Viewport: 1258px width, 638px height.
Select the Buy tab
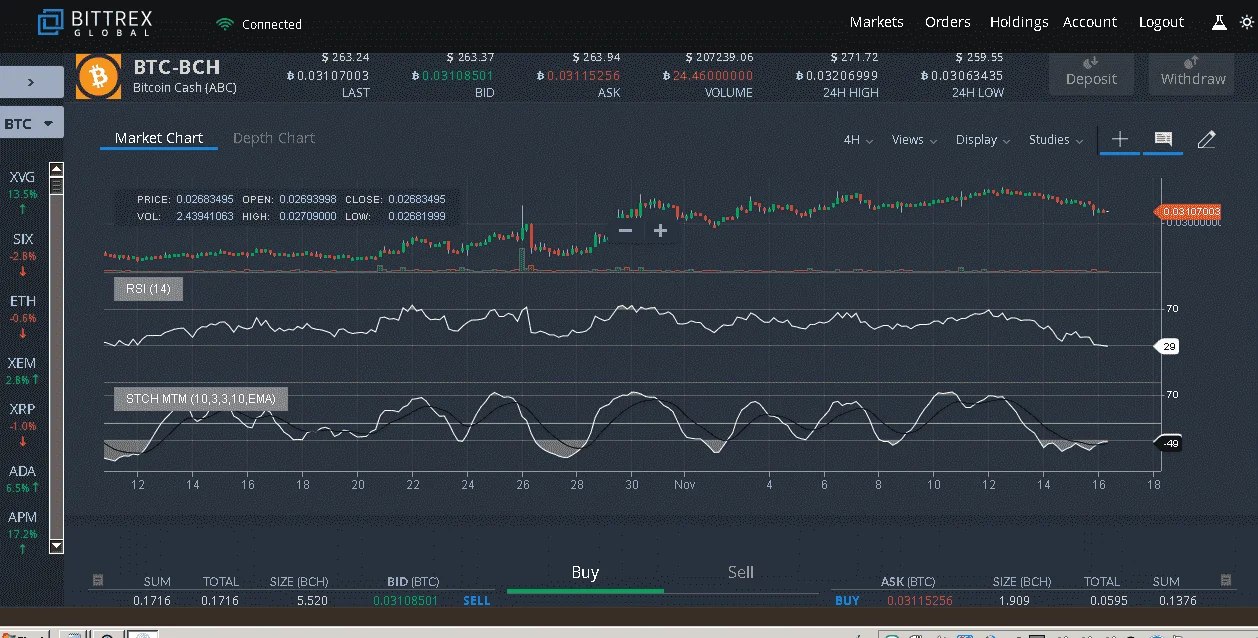[x=585, y=572]
